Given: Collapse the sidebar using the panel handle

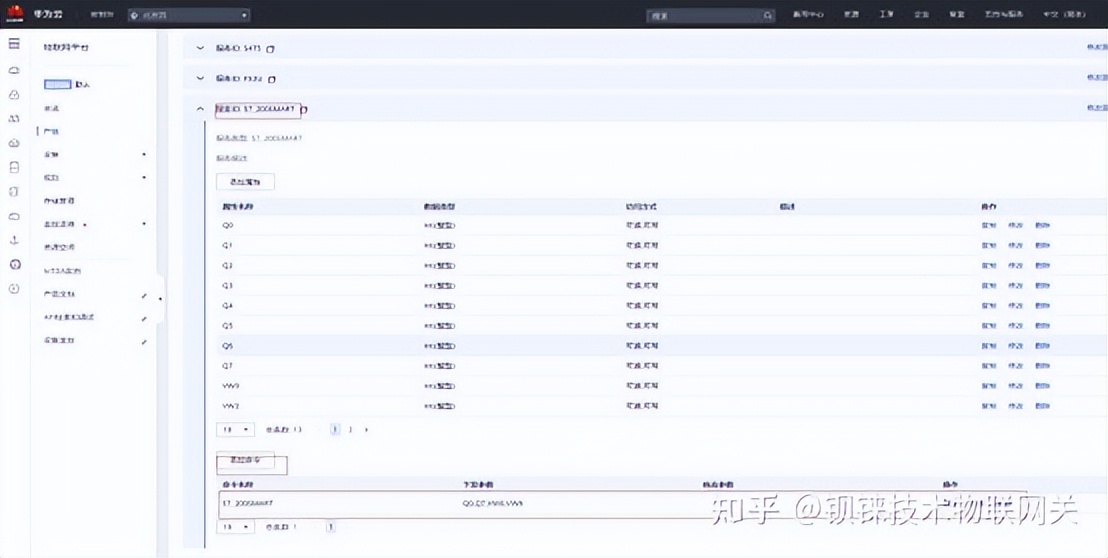Looking at the screenshot, I should coord(160,298).
